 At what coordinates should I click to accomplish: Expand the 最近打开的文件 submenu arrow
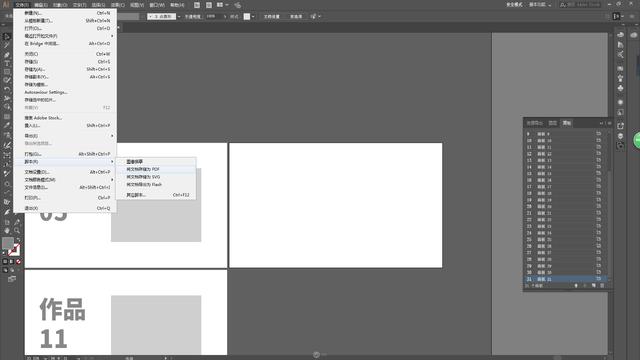click(x=112, y=36)
